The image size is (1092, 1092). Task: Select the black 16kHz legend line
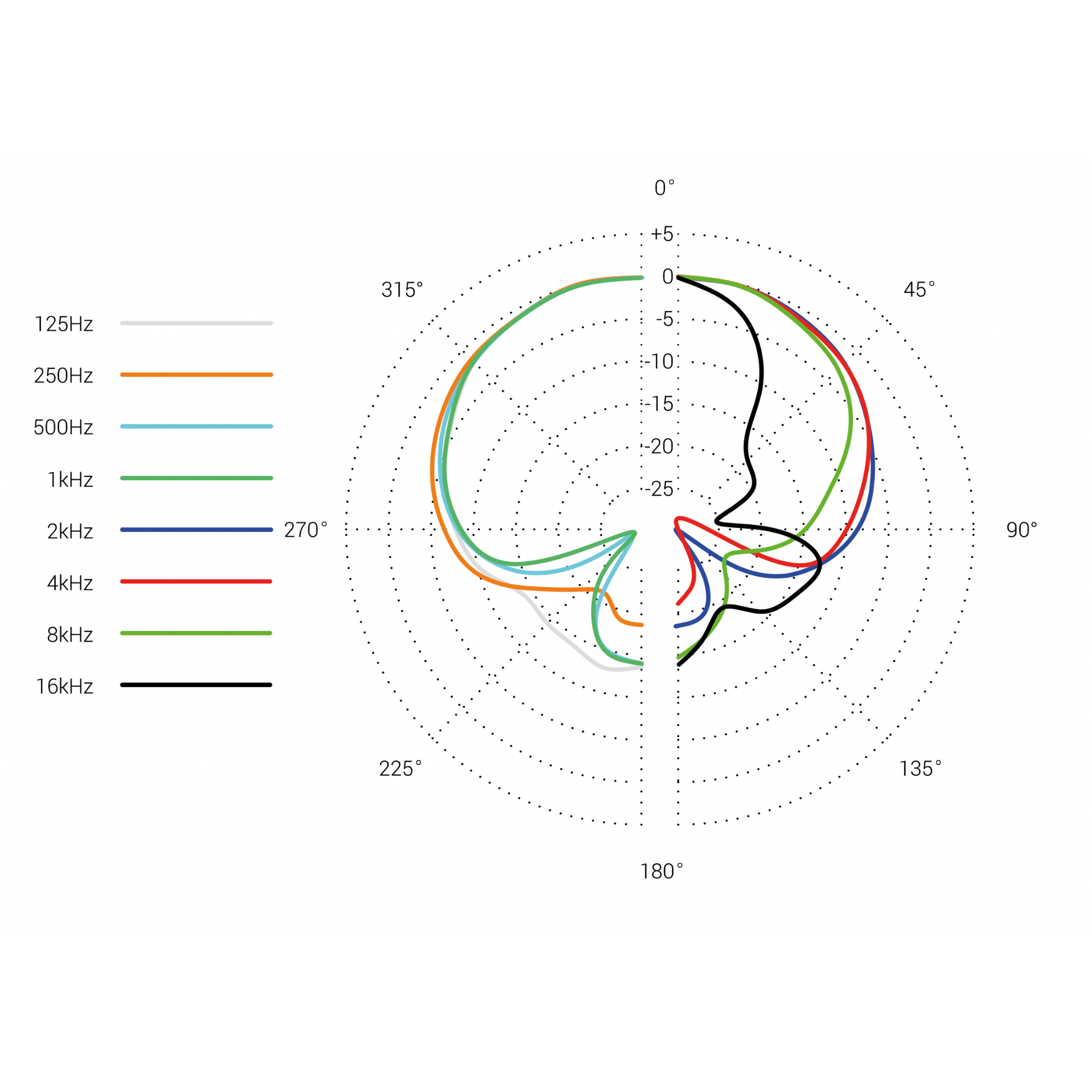196,684
